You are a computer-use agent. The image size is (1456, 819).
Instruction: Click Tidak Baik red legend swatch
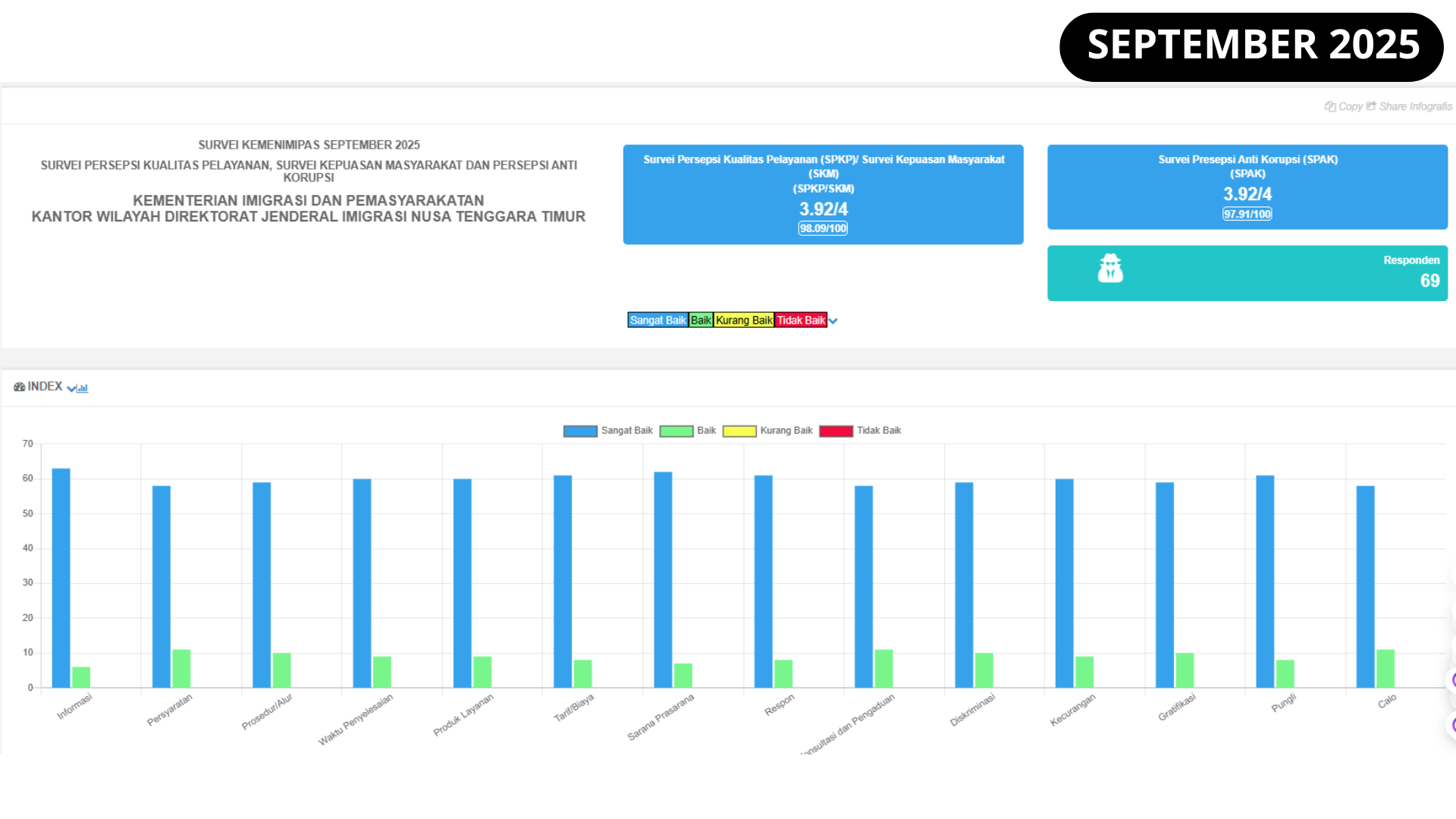coord(836,431)
